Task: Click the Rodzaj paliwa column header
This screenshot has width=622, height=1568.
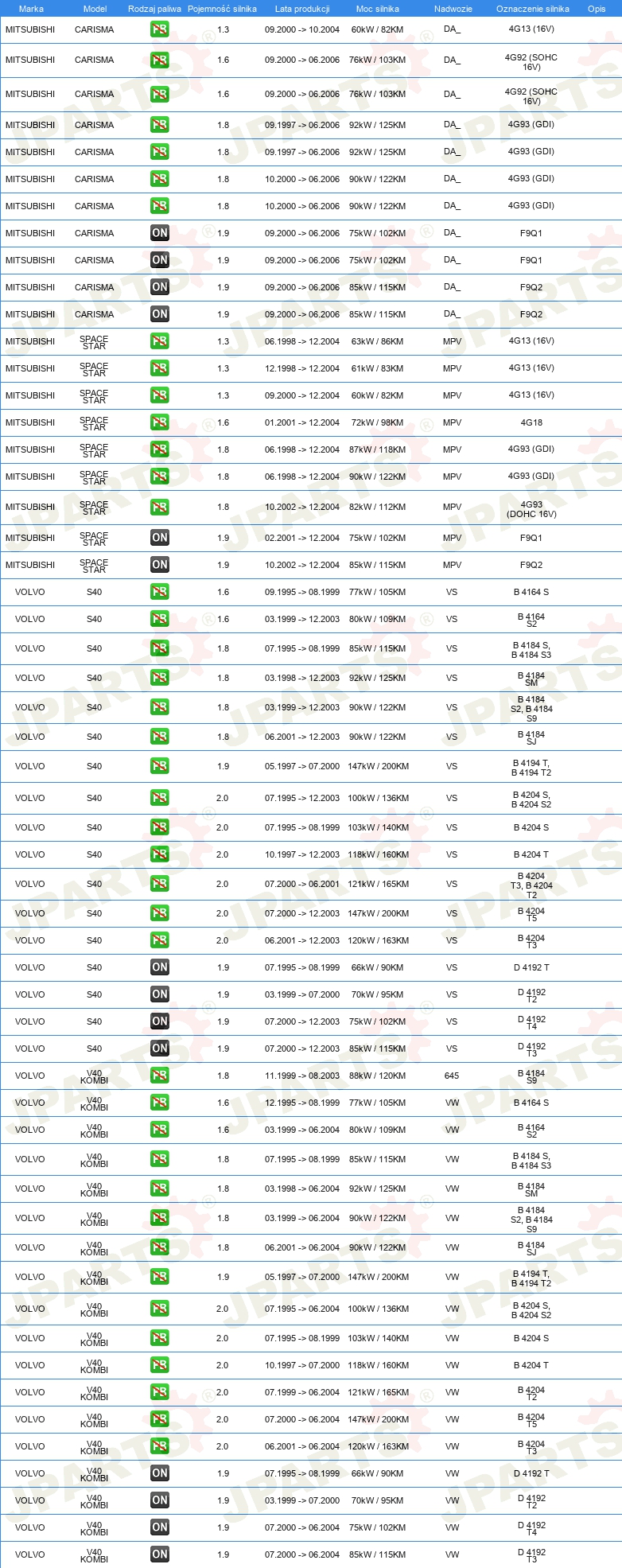Action: click(154, 9)
